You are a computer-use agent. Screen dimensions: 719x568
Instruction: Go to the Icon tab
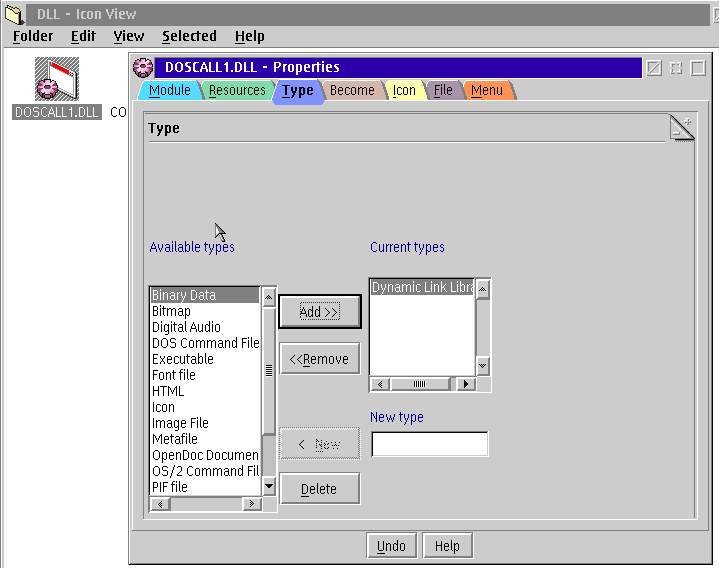404,90
